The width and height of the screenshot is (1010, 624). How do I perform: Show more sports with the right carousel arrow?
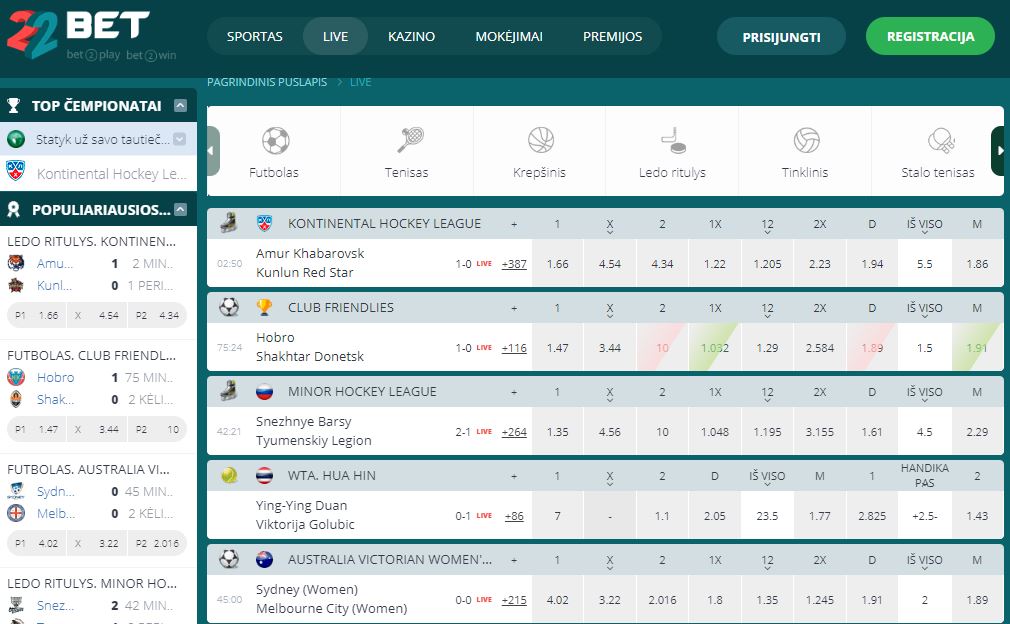click(x=998, y=151)
